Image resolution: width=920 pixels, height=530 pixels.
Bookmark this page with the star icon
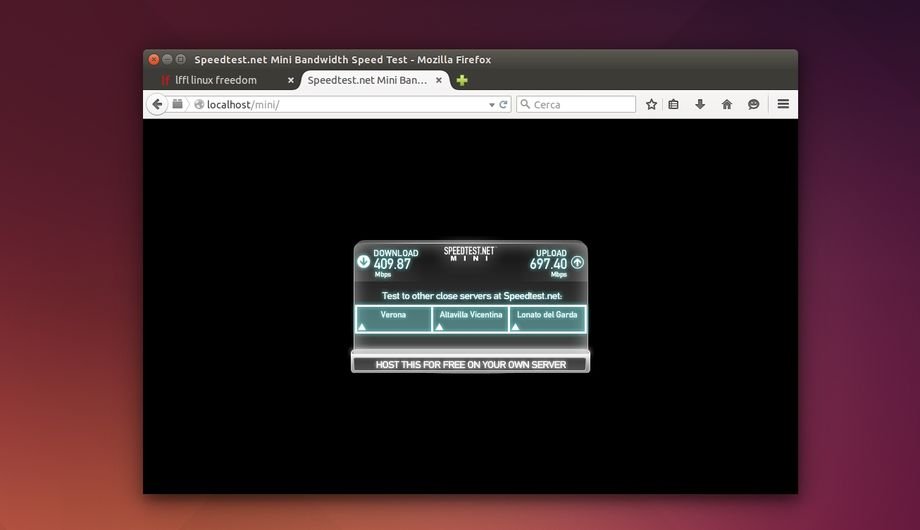point(651,104)
